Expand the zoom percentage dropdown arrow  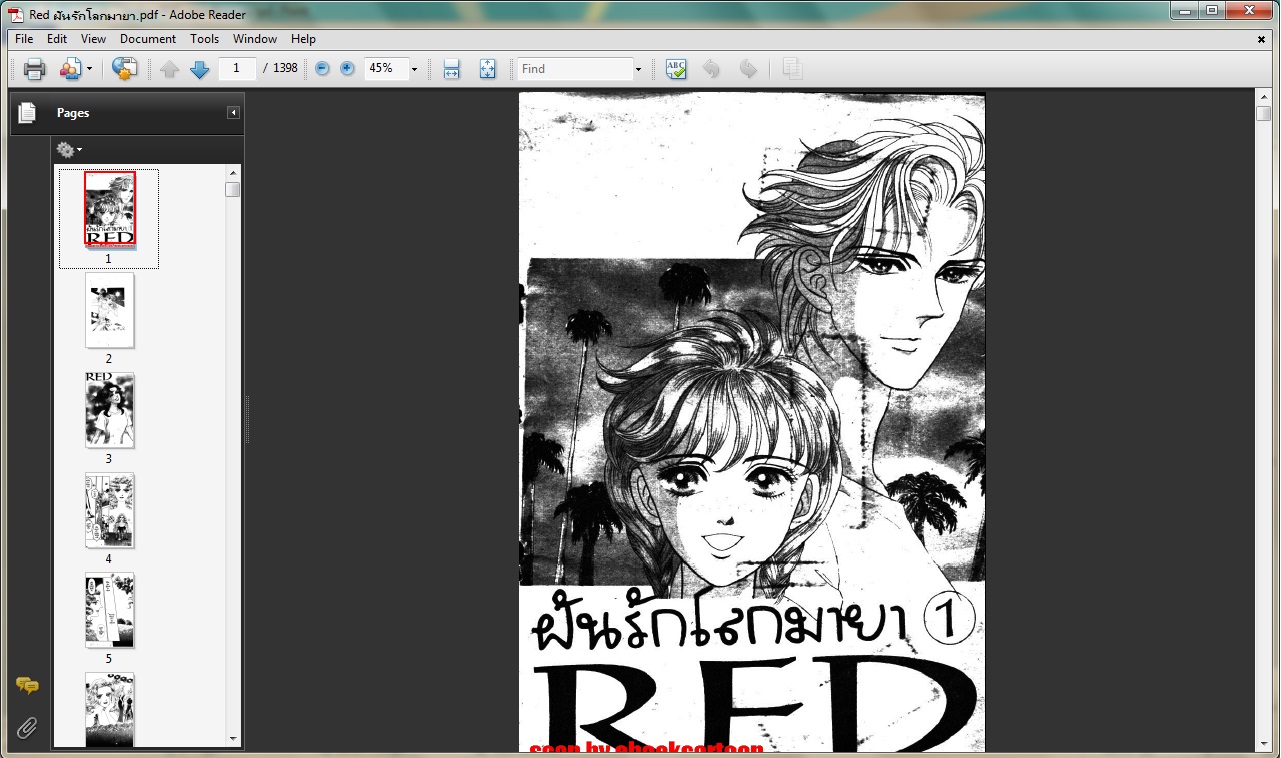(414, 69)
